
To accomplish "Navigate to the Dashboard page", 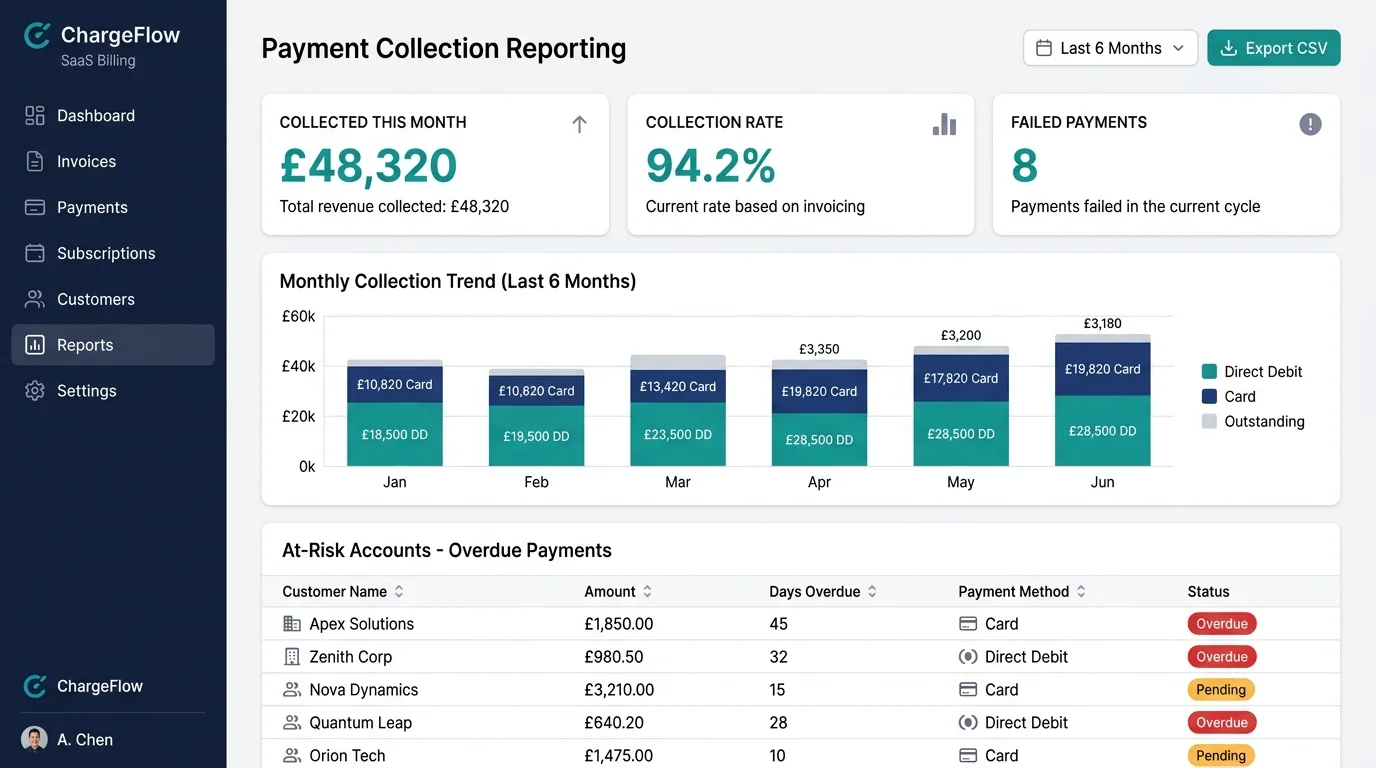I will pos(96,115).
